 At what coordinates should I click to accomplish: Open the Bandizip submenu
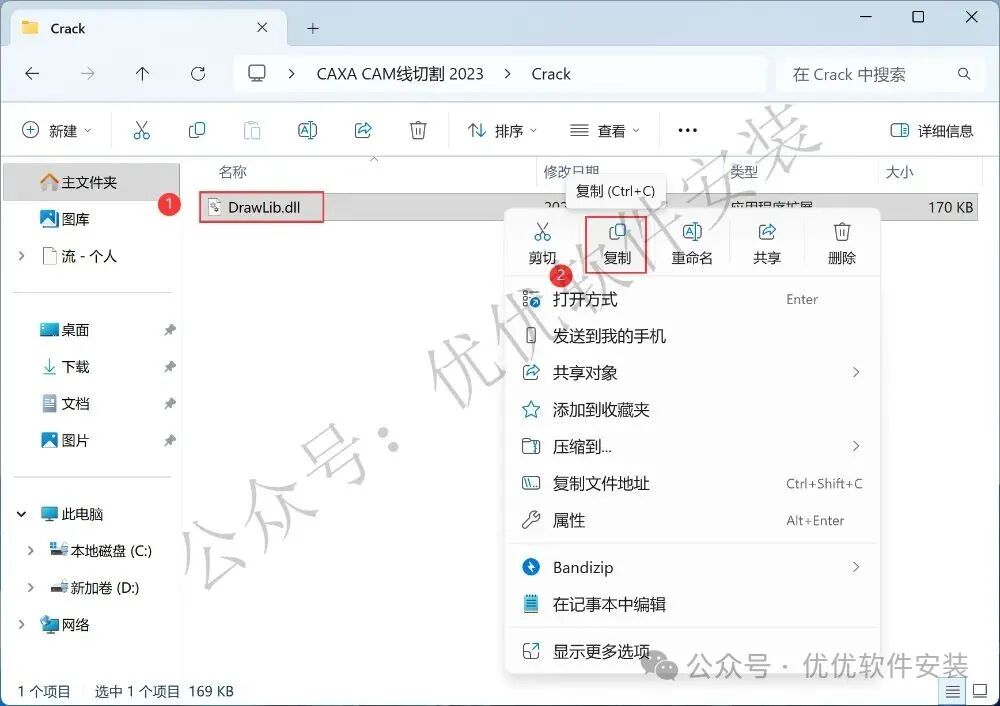pos(692,567)
